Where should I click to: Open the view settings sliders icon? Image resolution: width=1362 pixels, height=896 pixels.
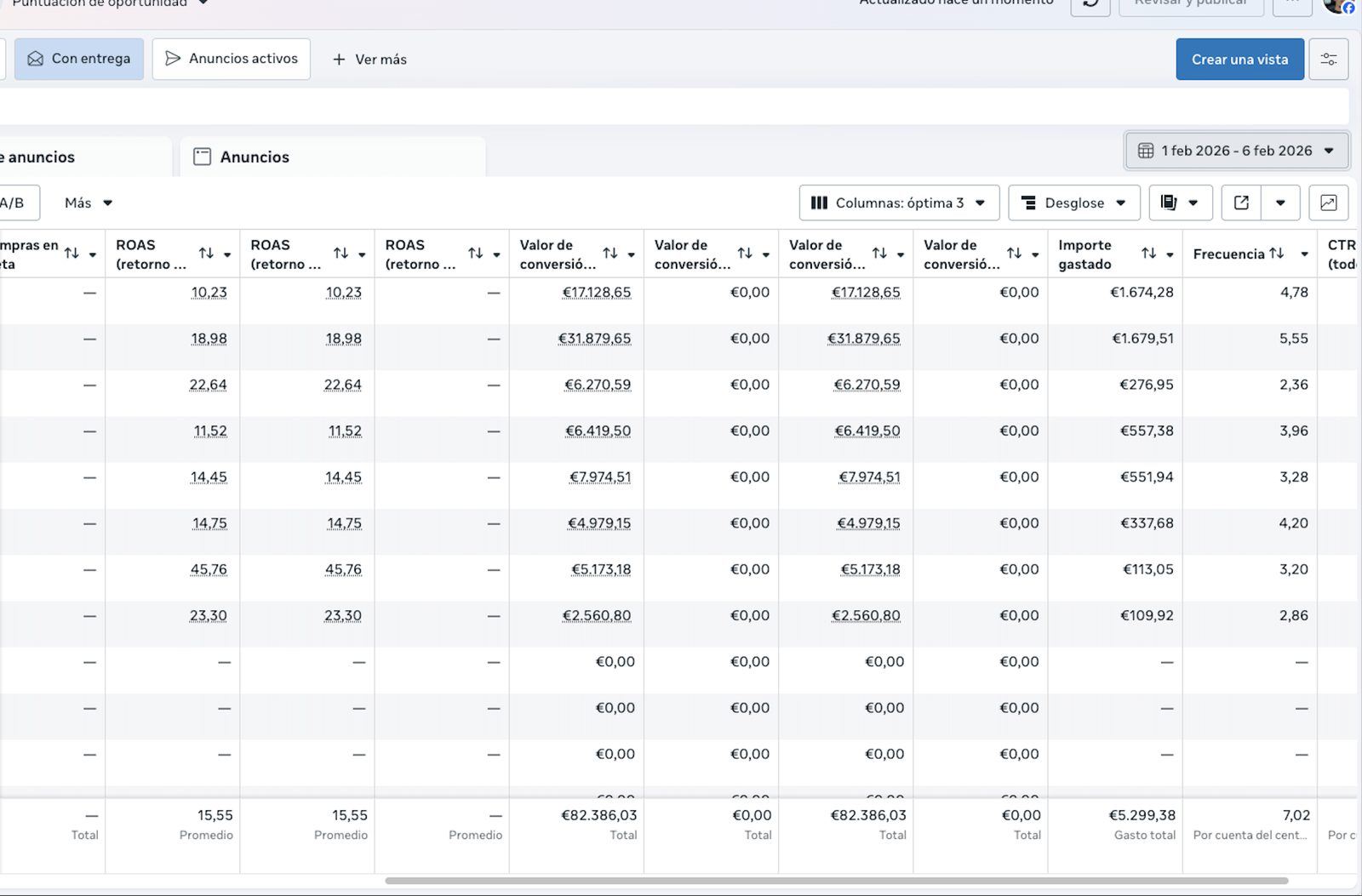tap(1328, 60)
